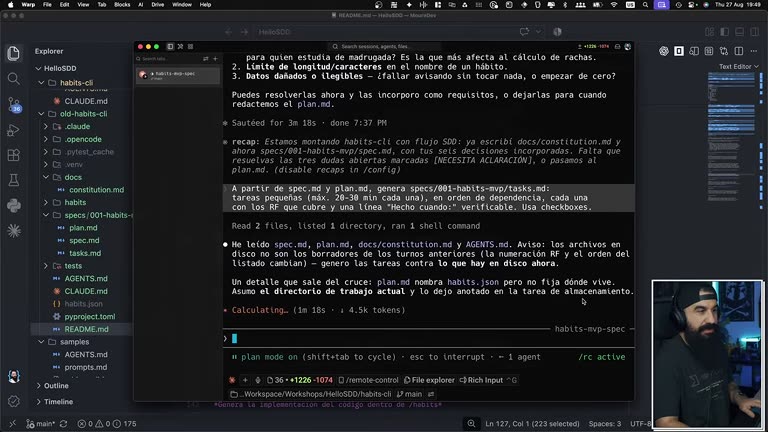Split the editor right
The width and height of the screenshot is (768, 432).
coord(739,51)
